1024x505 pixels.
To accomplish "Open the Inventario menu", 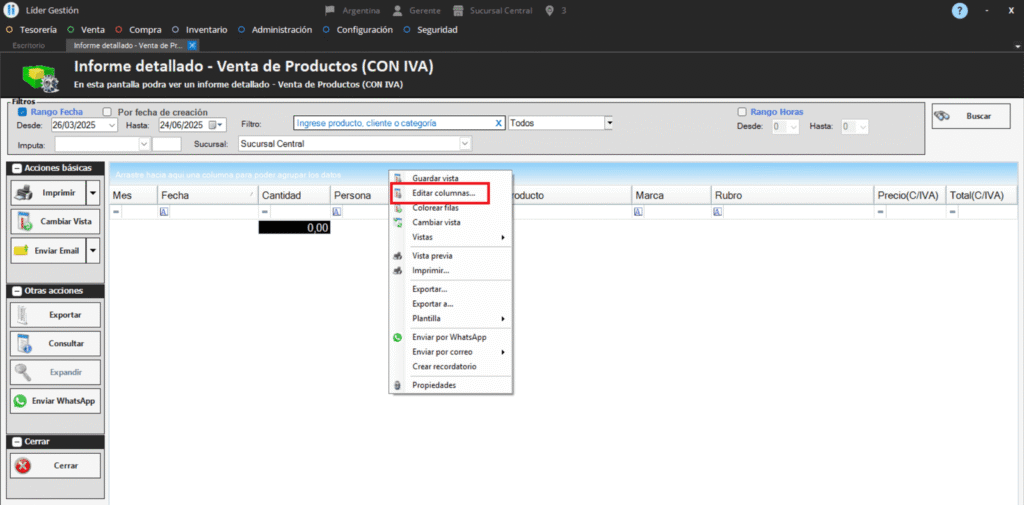I will click(203, 30).
